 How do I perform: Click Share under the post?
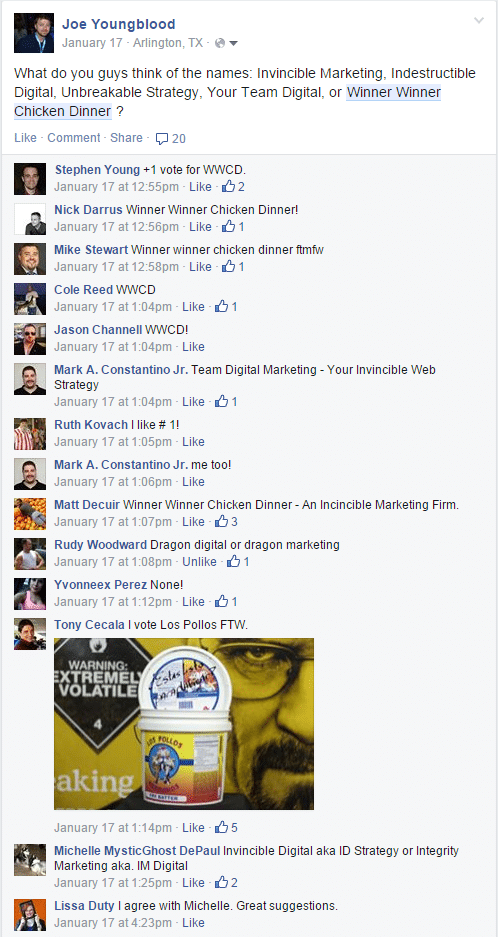coord(126,137)
